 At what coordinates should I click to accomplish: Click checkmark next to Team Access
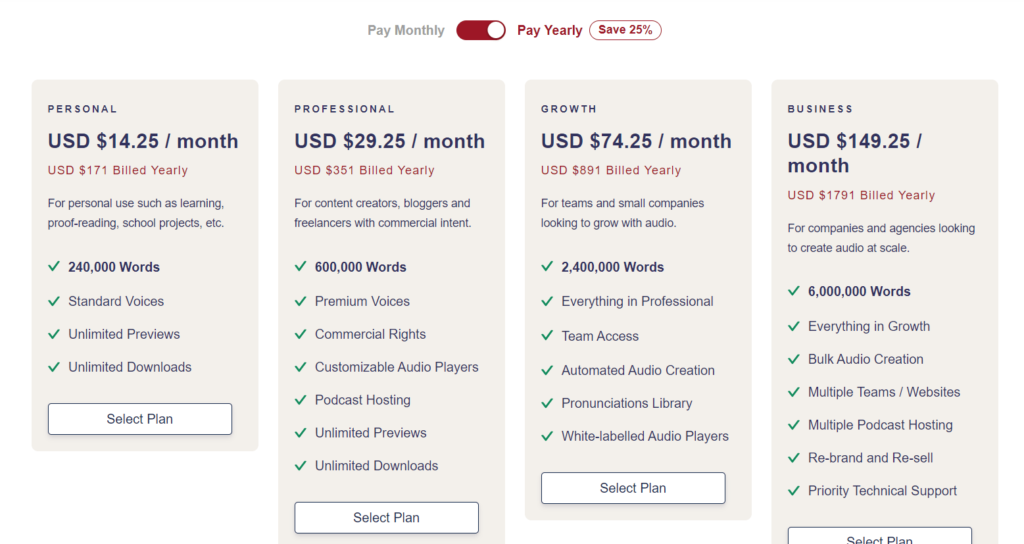[x=547, y=336]
